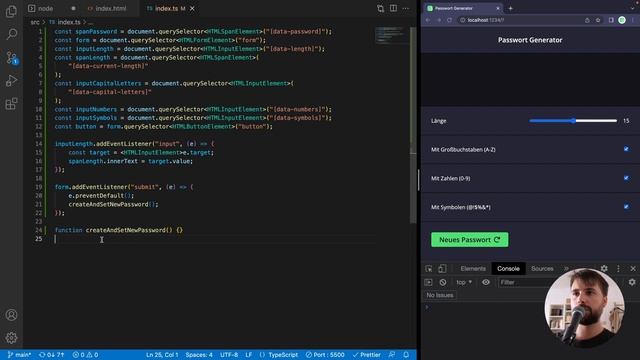Create a live expression with eye icon

click(486, 282)
